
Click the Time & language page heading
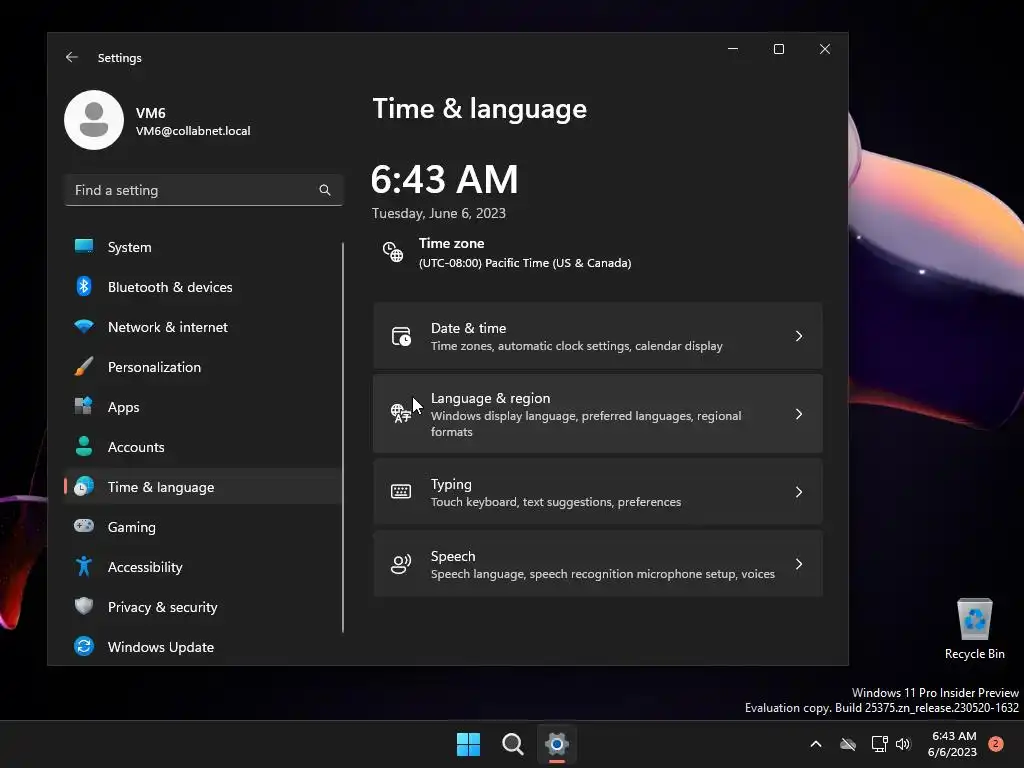pyautogui.click(x=479, y=108)
